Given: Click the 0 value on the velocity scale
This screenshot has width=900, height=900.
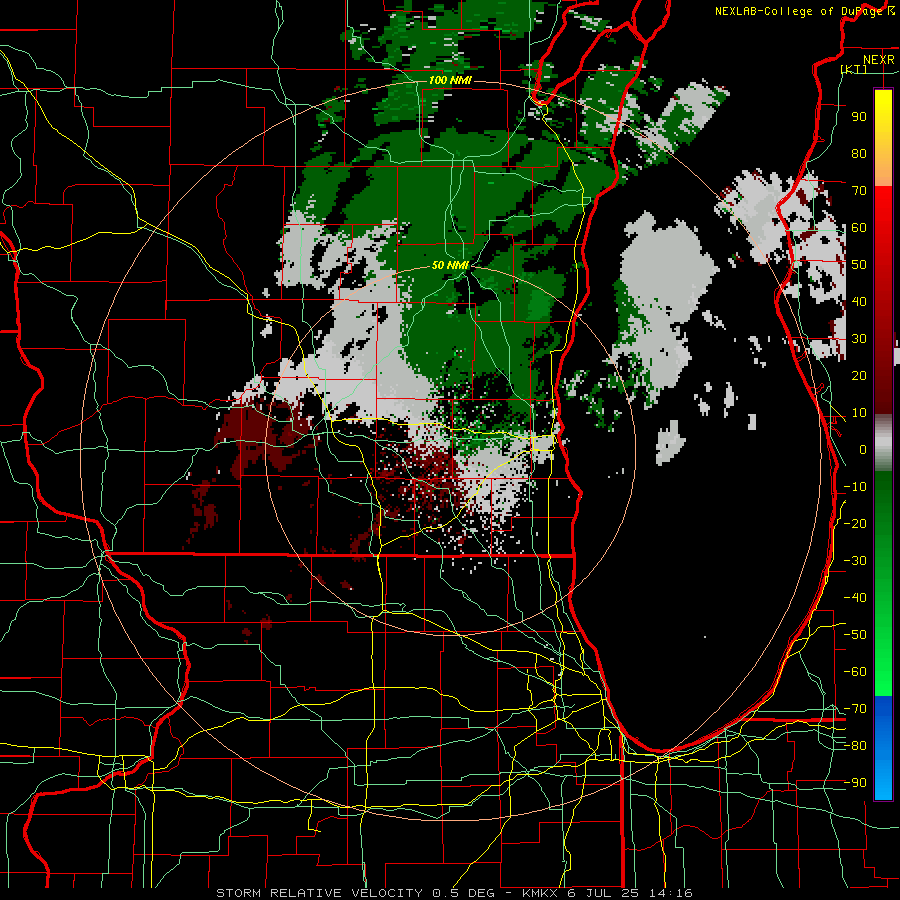Looking at the screenshot, I should point(863,449).
